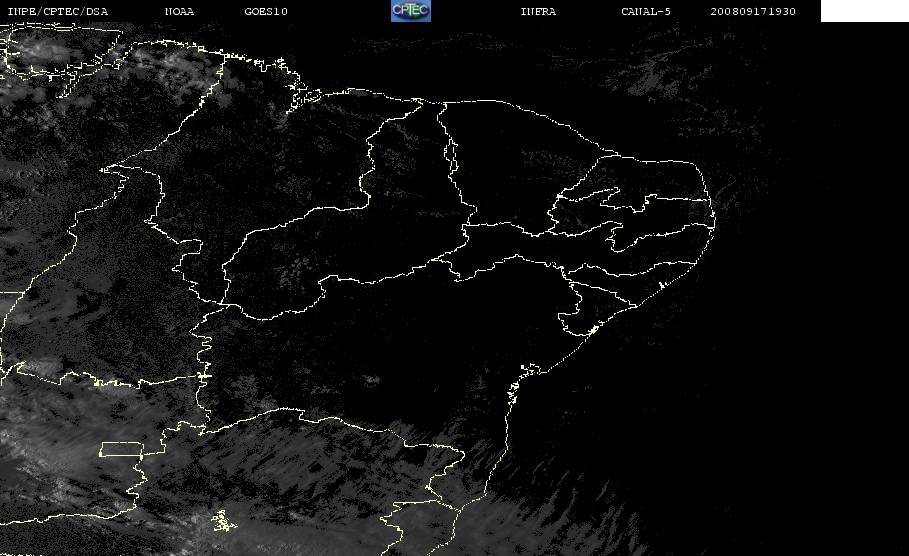Click the INPE/CPTEC/DSA header label
Screen dimensions: 909x556
point(57,11)
